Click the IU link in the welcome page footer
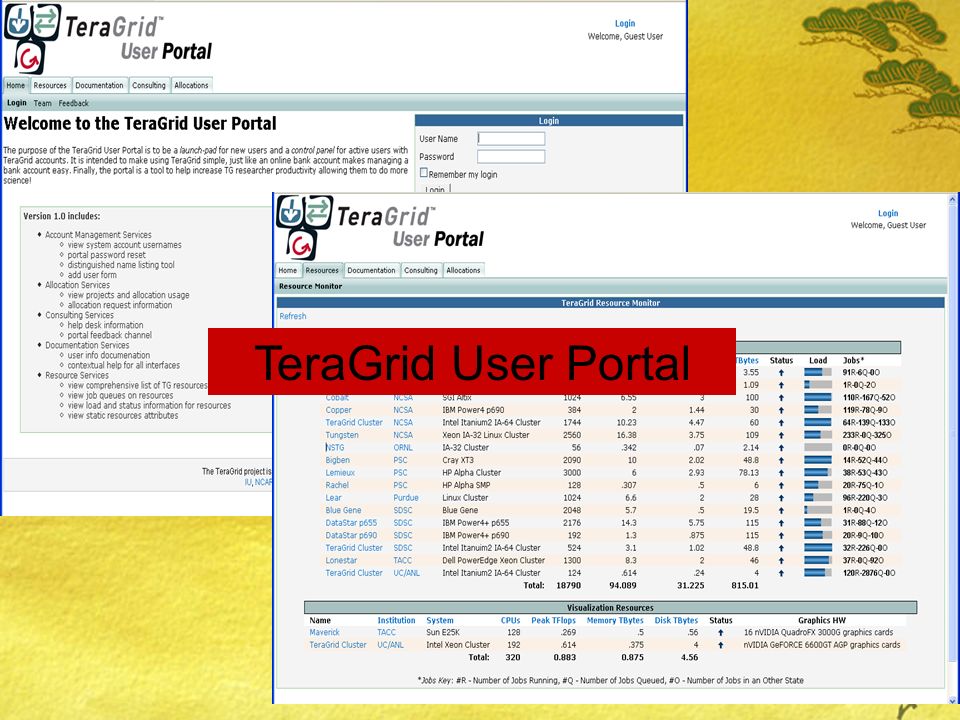 [x=248, y=482]
